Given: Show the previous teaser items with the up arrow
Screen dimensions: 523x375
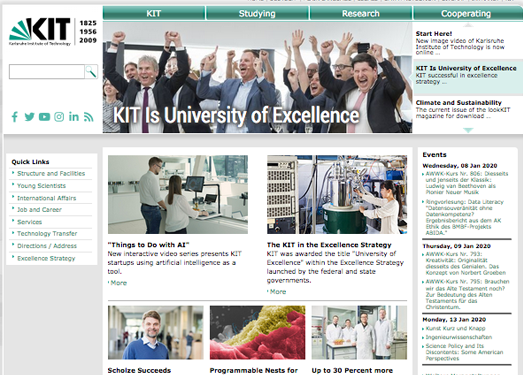Looking at the screenshot, I should 468,25.
